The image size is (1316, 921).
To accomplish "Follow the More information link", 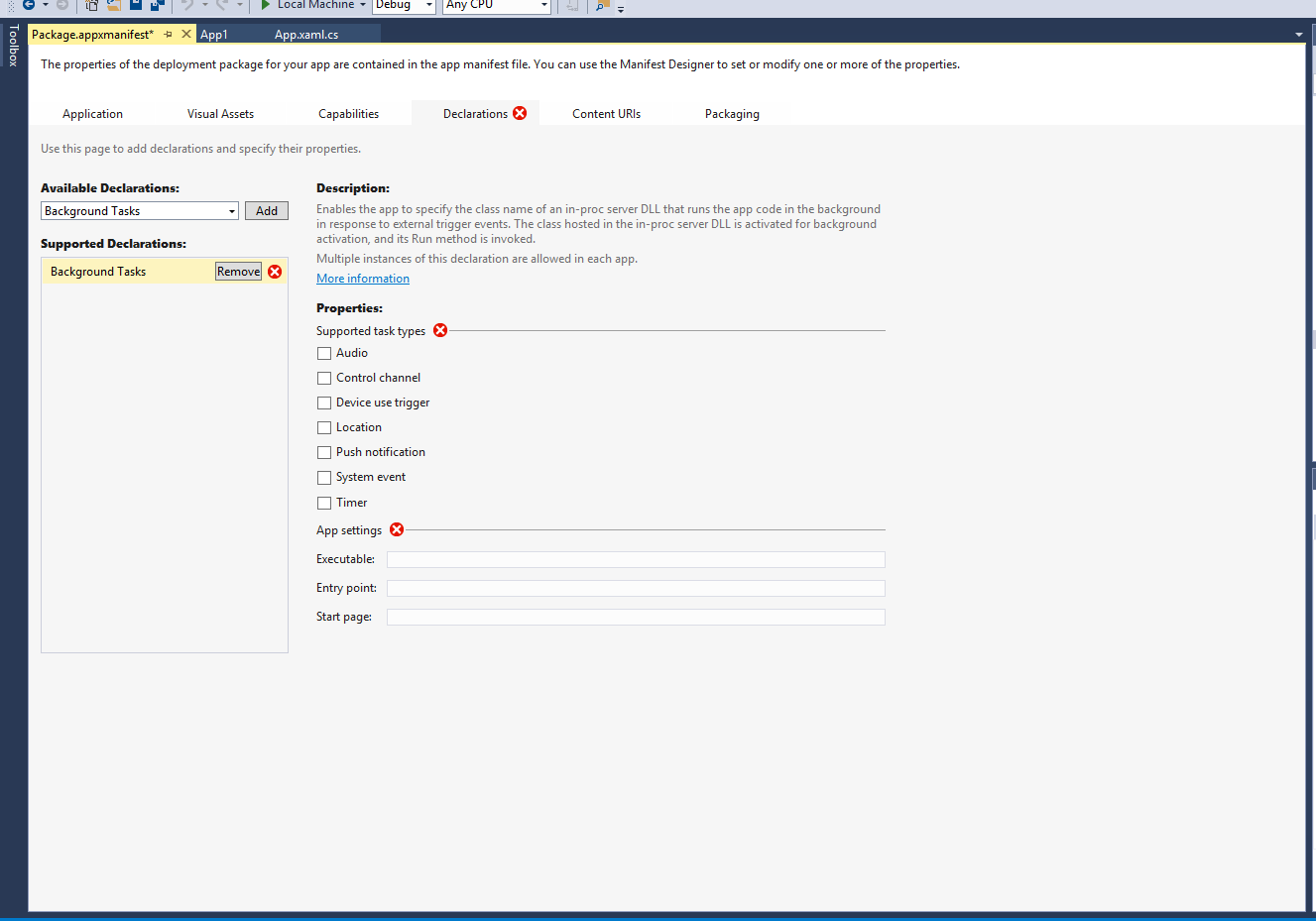I will coord(363,279).
